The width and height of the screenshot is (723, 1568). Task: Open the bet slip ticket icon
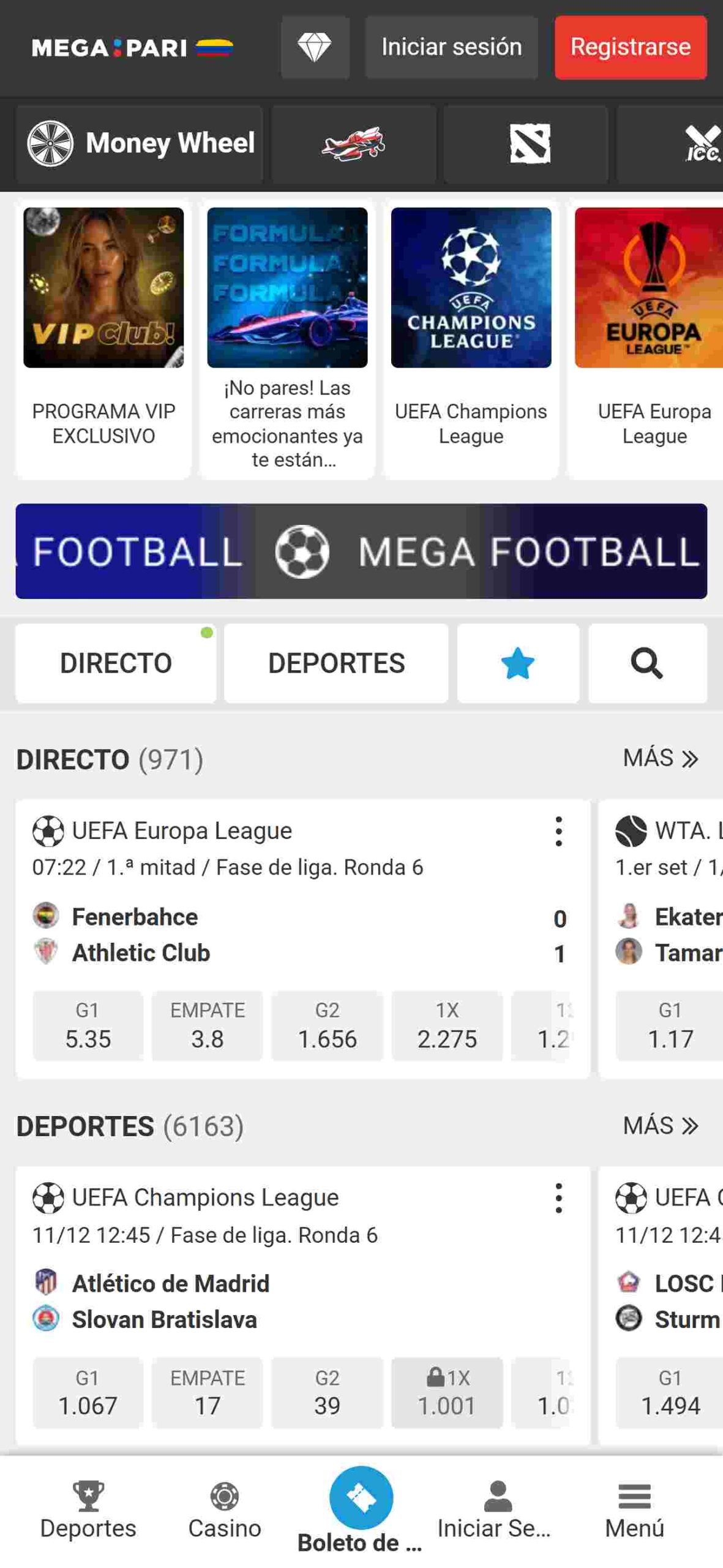(x=361, y=1497)
